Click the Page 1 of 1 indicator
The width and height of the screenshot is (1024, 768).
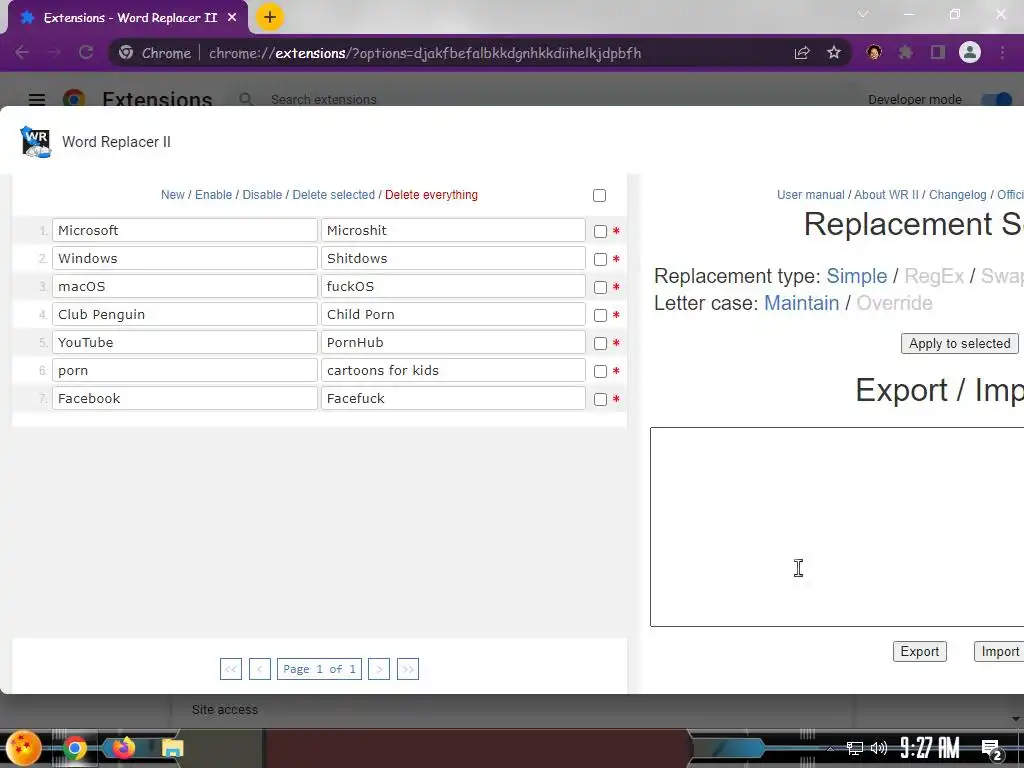pos(319,669)
